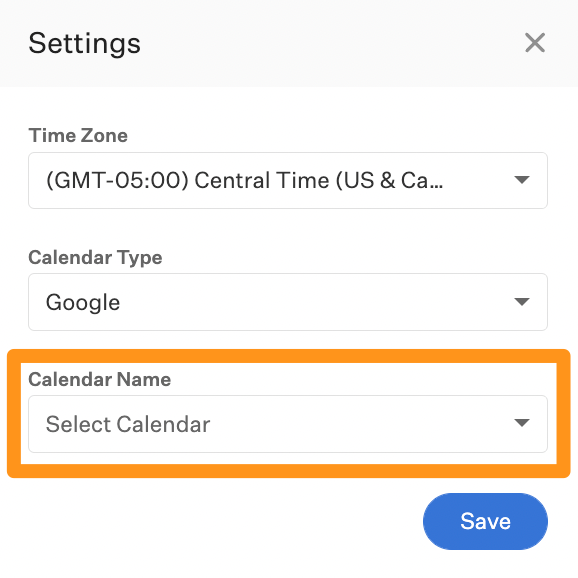The width and height of the screenshot is (578, 578).
Task: Open the Calendar Type combo box
Action: [x=288, y=302]
